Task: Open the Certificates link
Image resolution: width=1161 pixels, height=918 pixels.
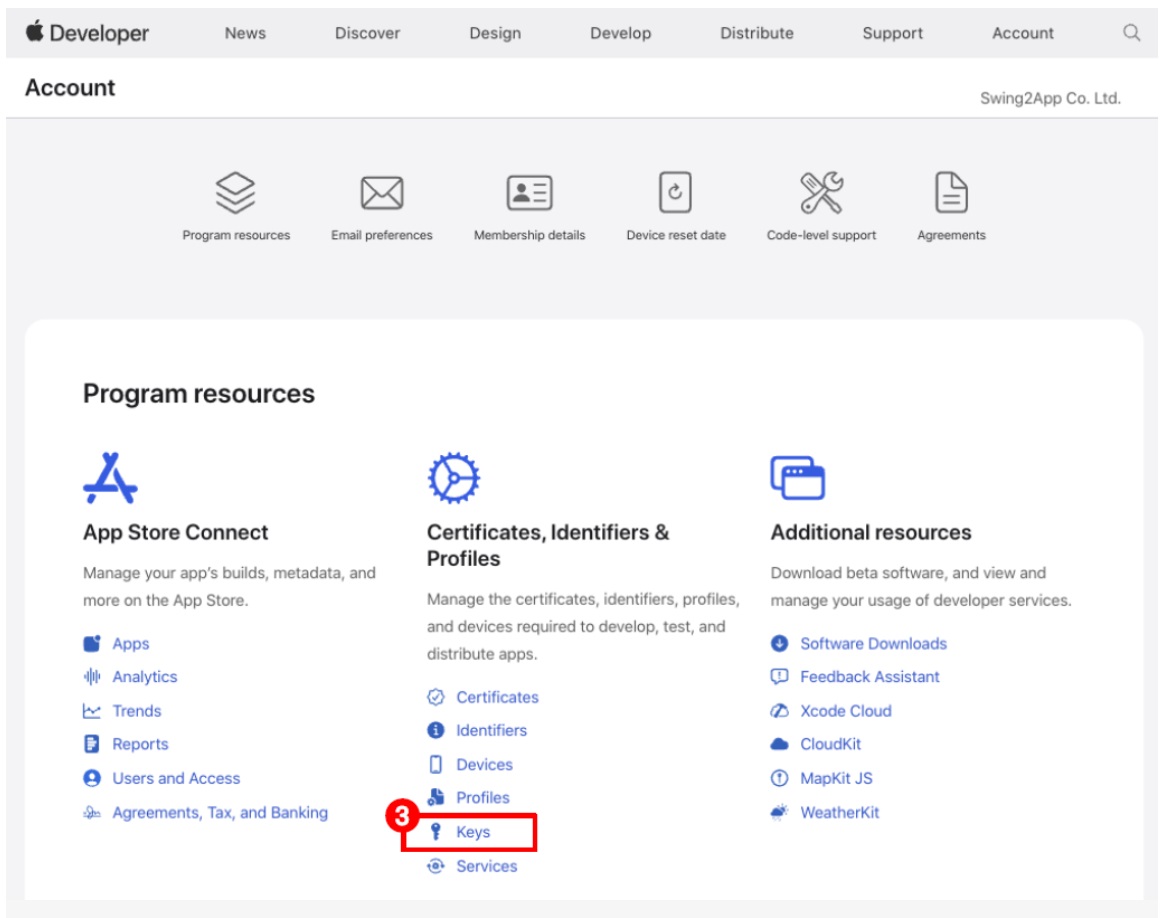Action: click(498, 697)
